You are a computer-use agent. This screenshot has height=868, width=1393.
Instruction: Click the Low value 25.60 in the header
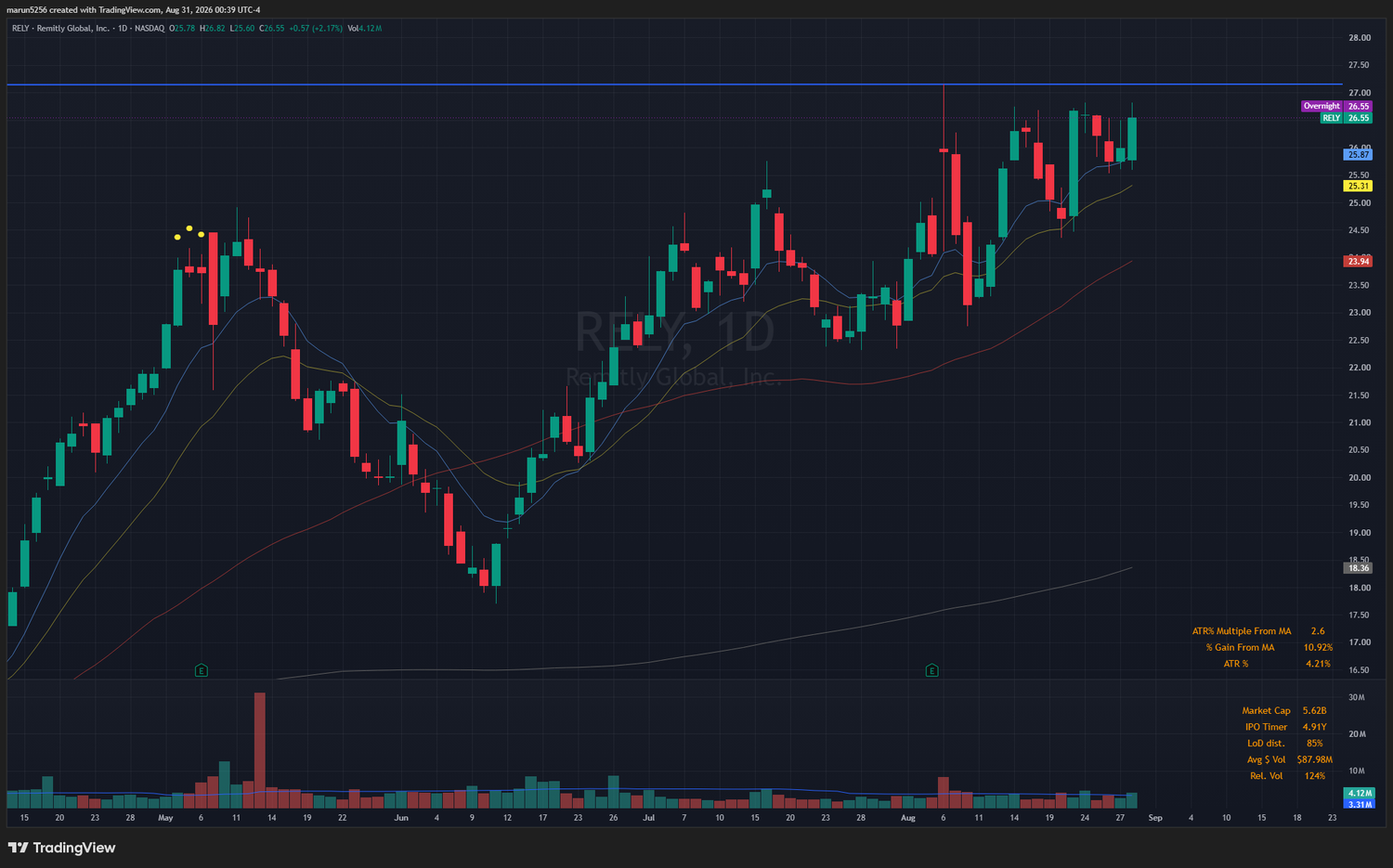(x=243, y=28)
